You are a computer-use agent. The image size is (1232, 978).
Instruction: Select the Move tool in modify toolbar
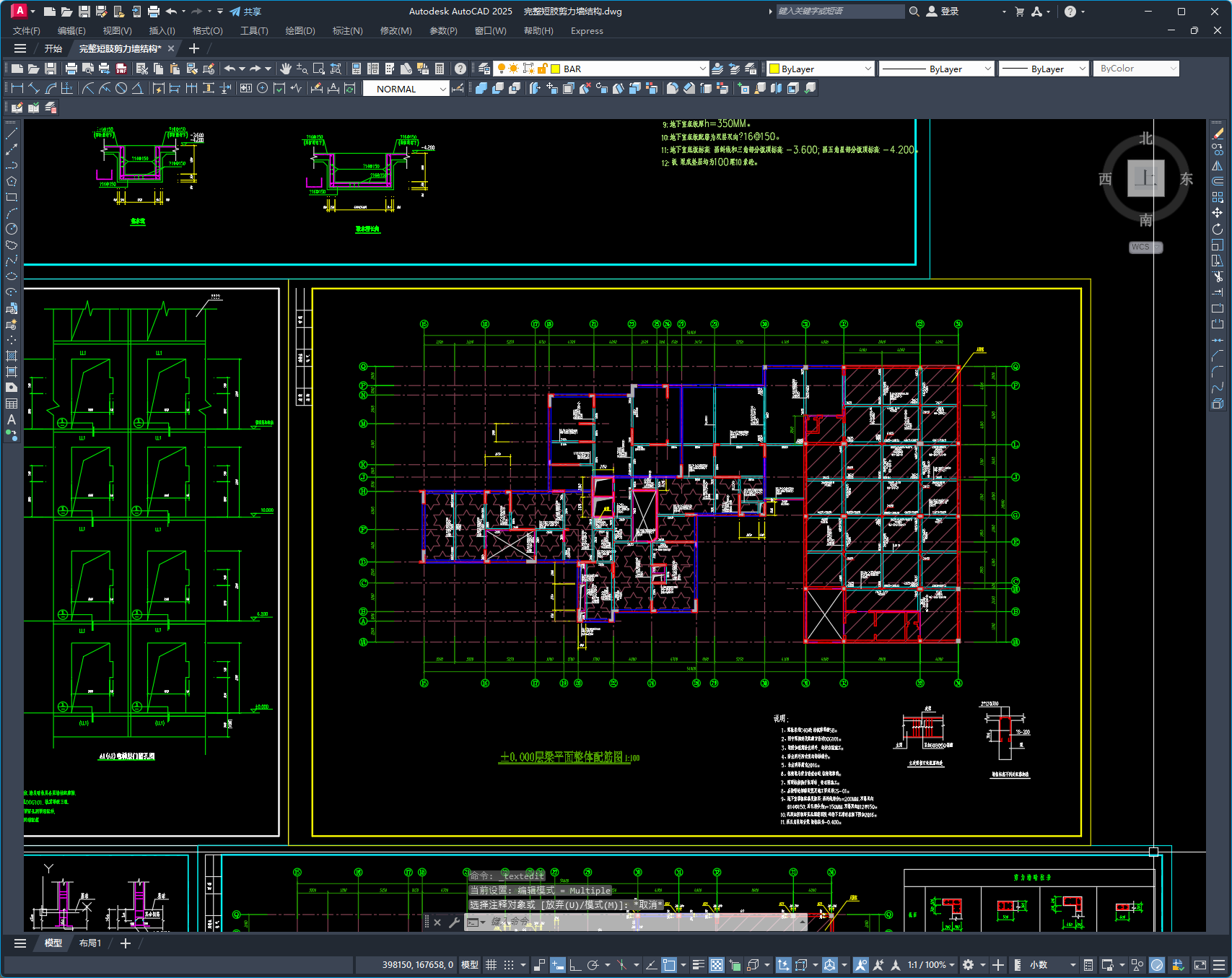1218,213
